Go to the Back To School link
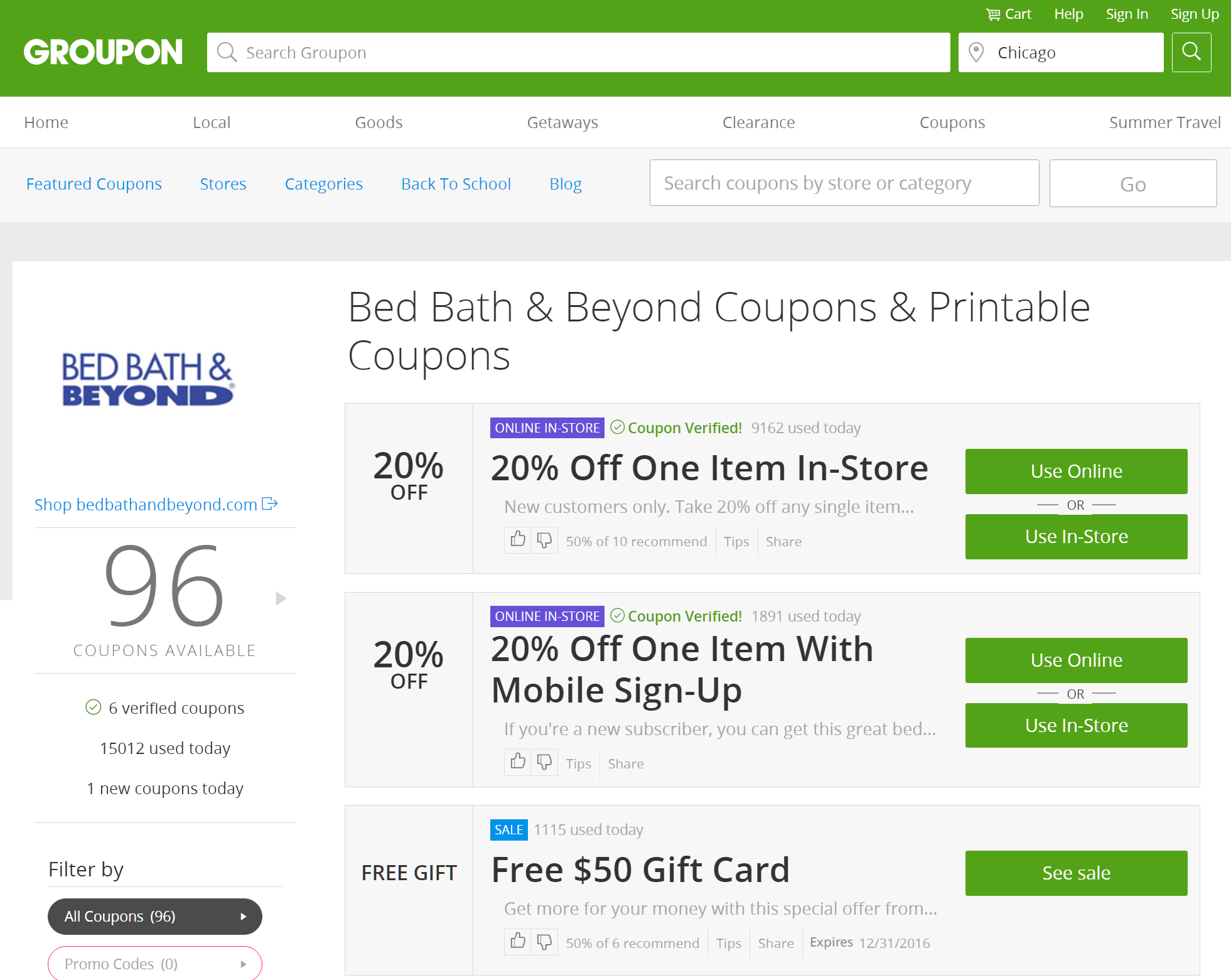This screenshot has width=1231, height=980. coord(456,184)
